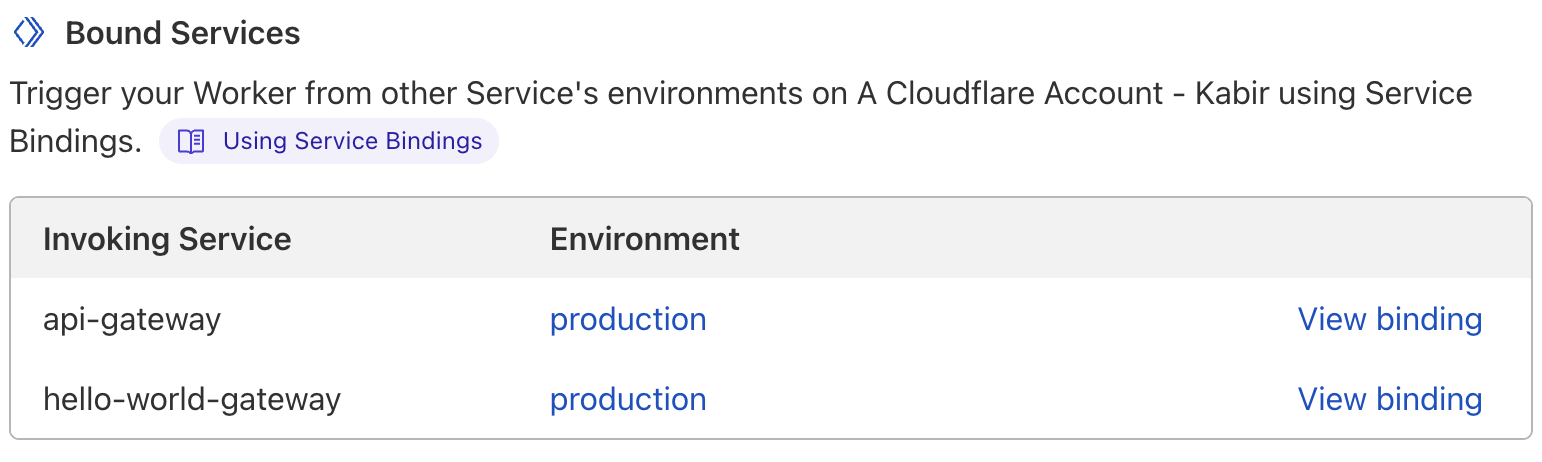Open the Using Service Bindings documentation link
This screenshot has height=462, width=1542.
click(x=352, y=142)
